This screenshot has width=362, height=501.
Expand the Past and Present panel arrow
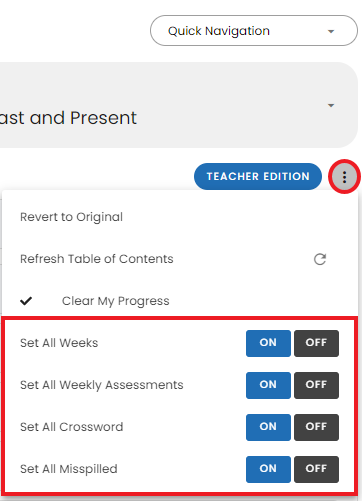pyautogui.click(x=331, y=105)
